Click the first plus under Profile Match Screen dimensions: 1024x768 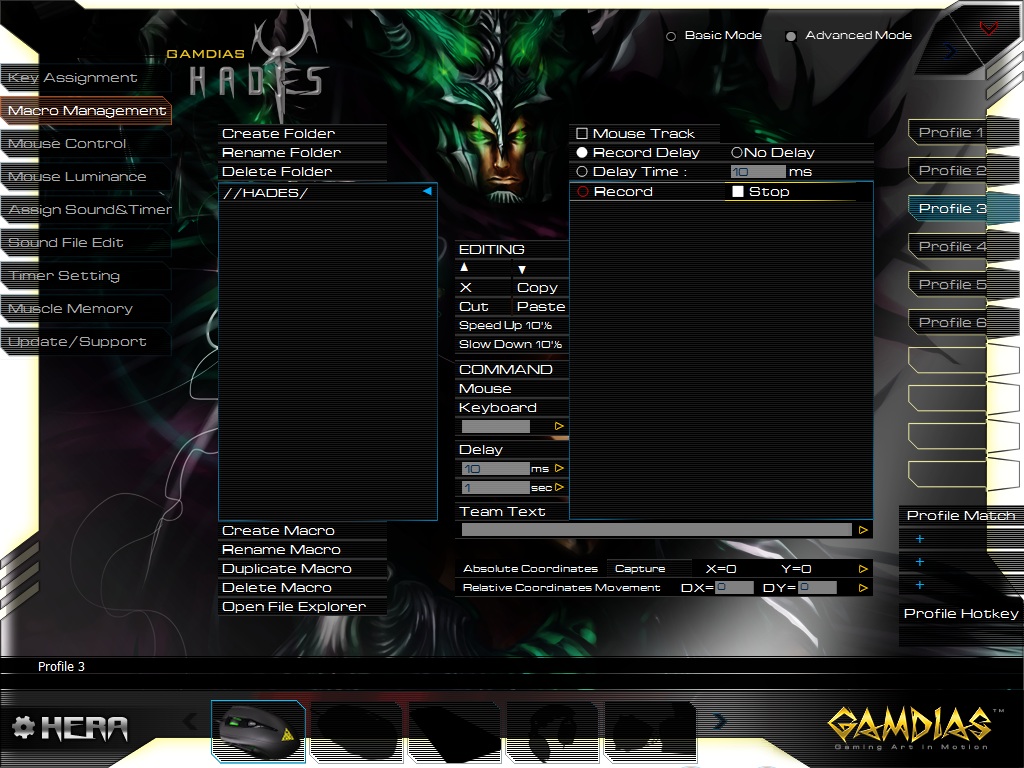(x=920, y=539)
